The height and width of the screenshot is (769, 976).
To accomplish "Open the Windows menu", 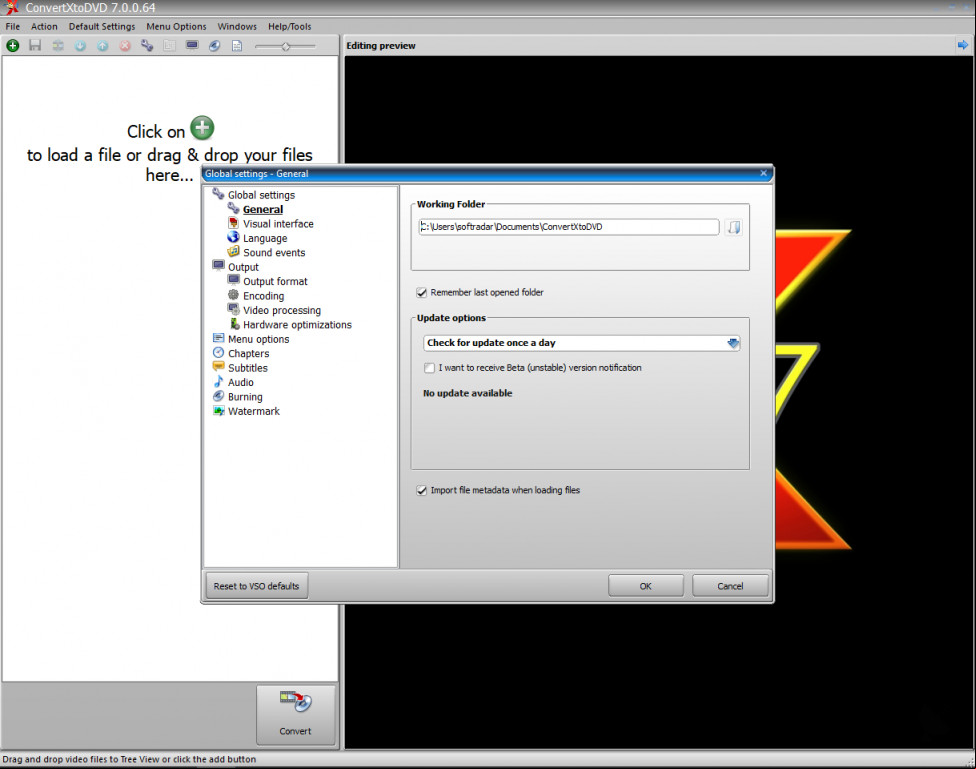I will [237, 26].
